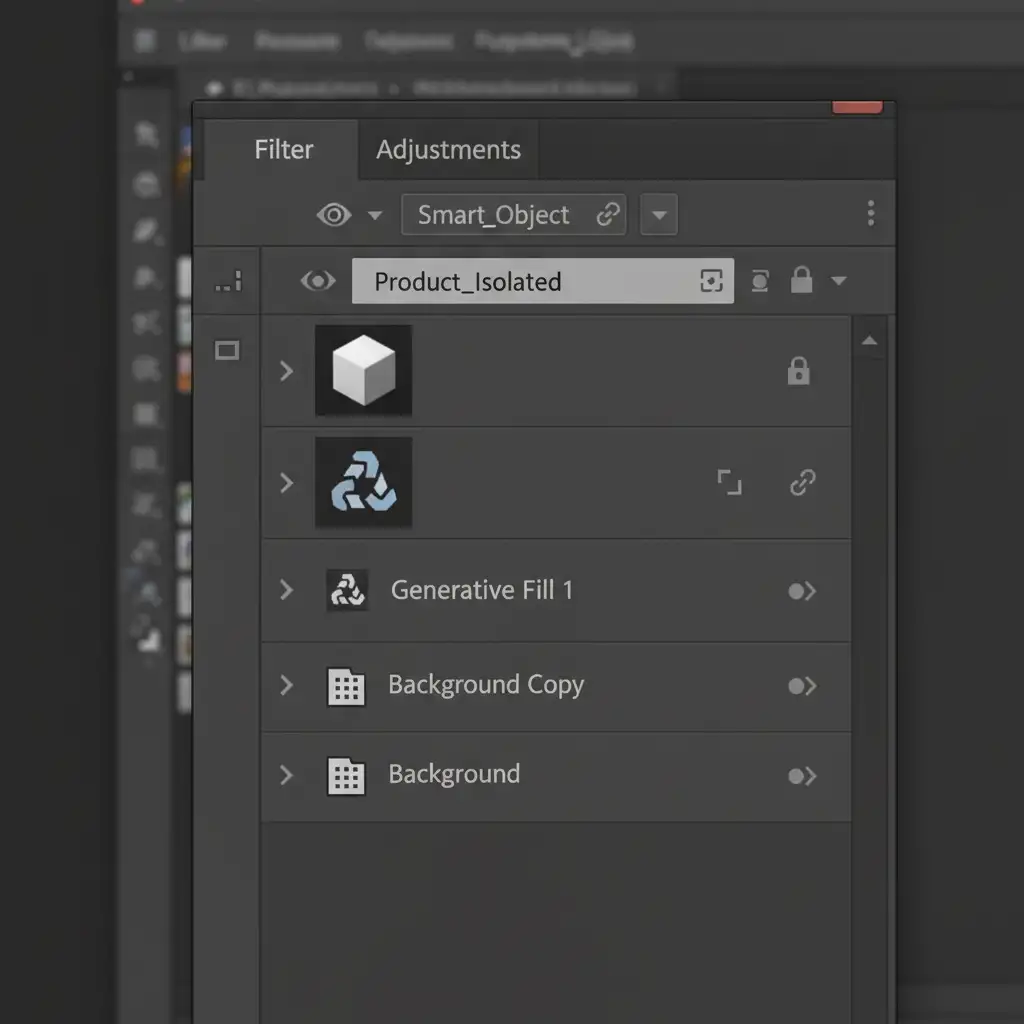Click the link icon on recycle-symbol layer
This screenshot has width=1024, height=1024.
coord(802,484)
